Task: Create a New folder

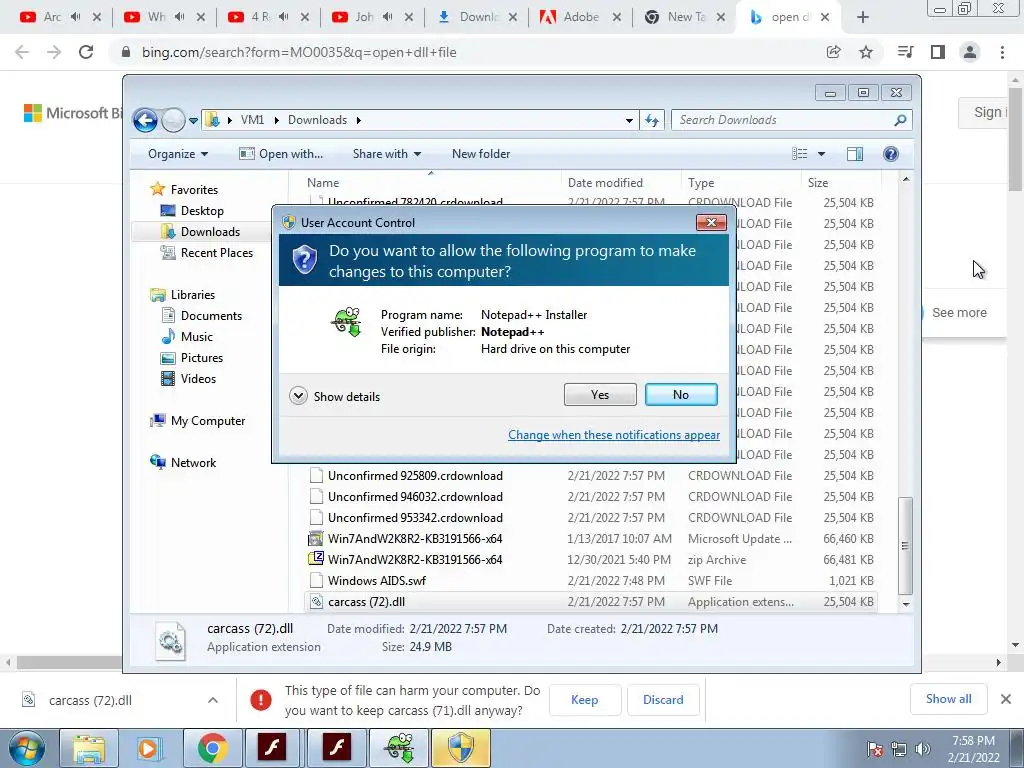Action: click(x=481, y=154)
